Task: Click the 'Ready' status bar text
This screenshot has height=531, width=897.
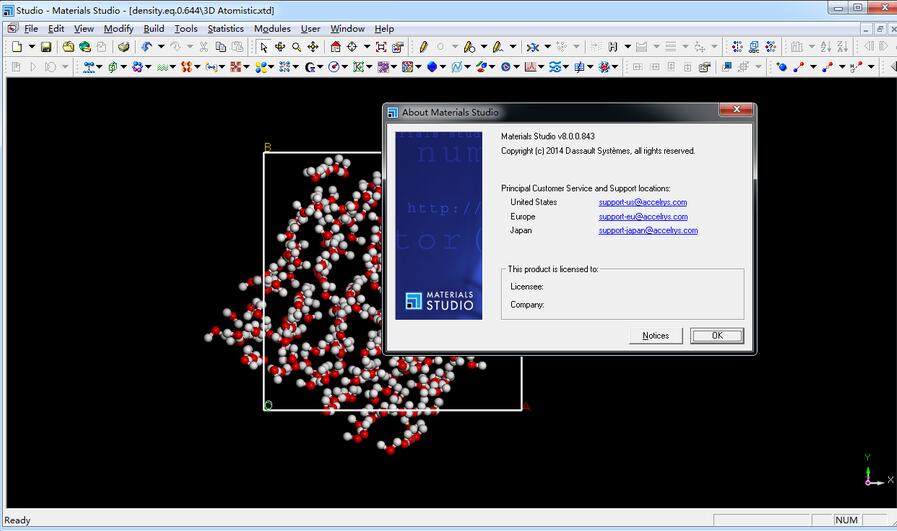Action: coord(17,520)
